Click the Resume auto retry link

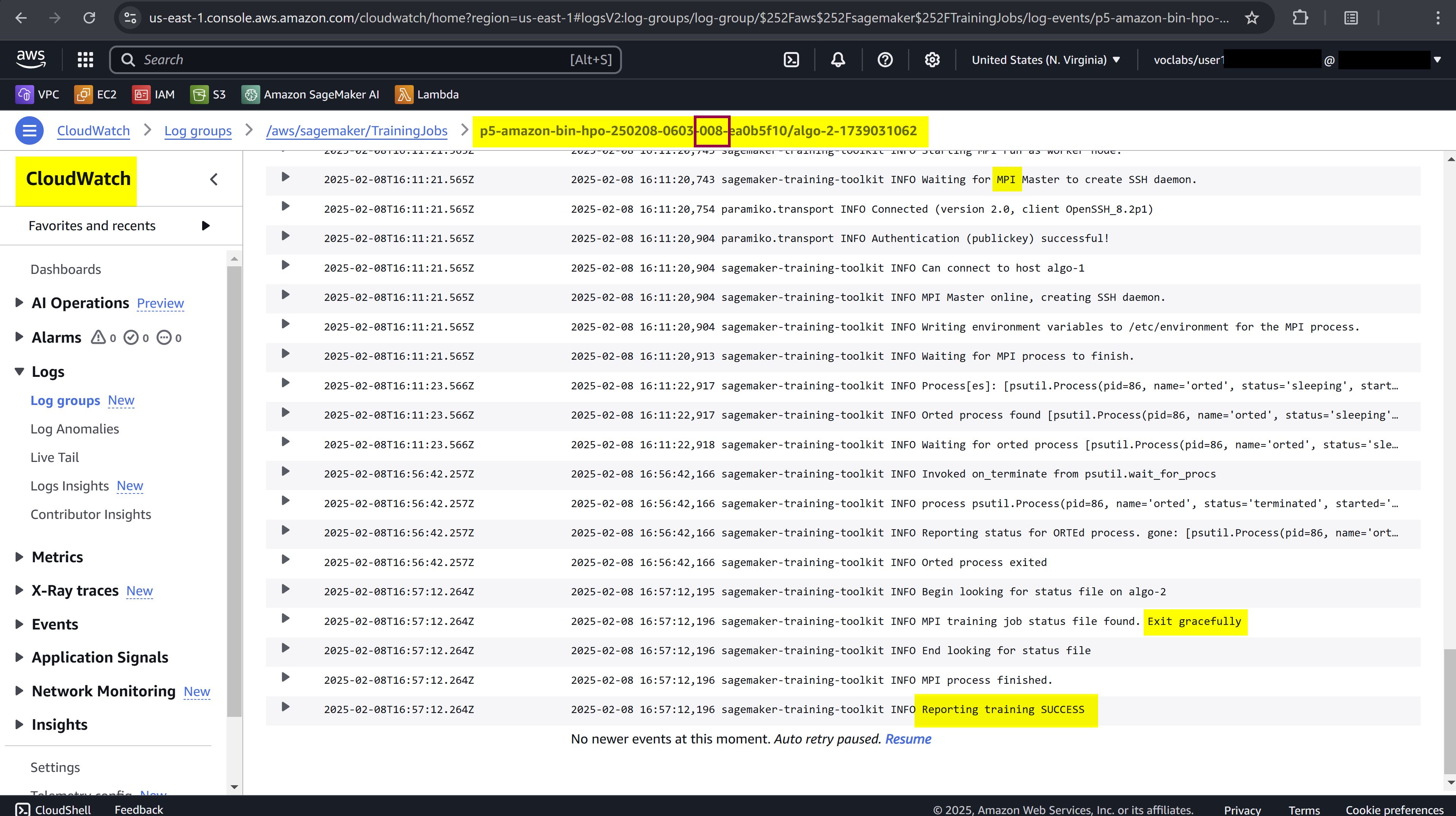pos(908,739)
